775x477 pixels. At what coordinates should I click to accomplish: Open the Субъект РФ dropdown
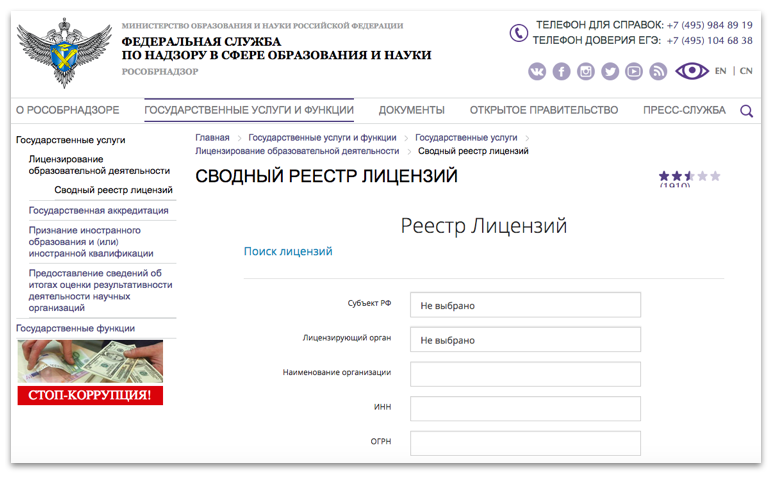525,305
